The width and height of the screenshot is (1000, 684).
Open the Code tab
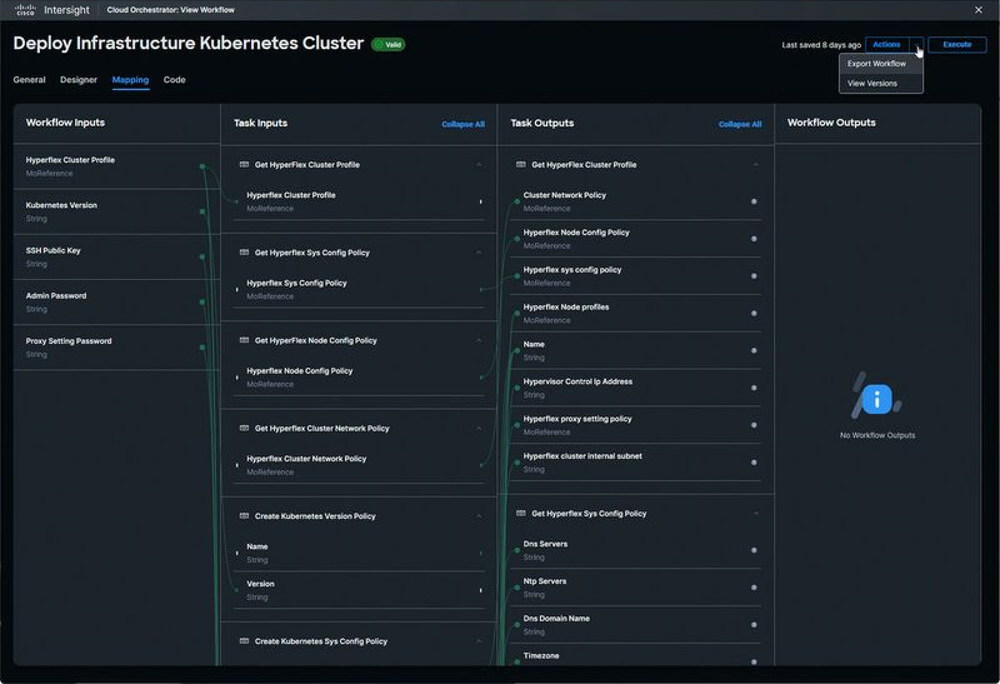coord(174,80)
